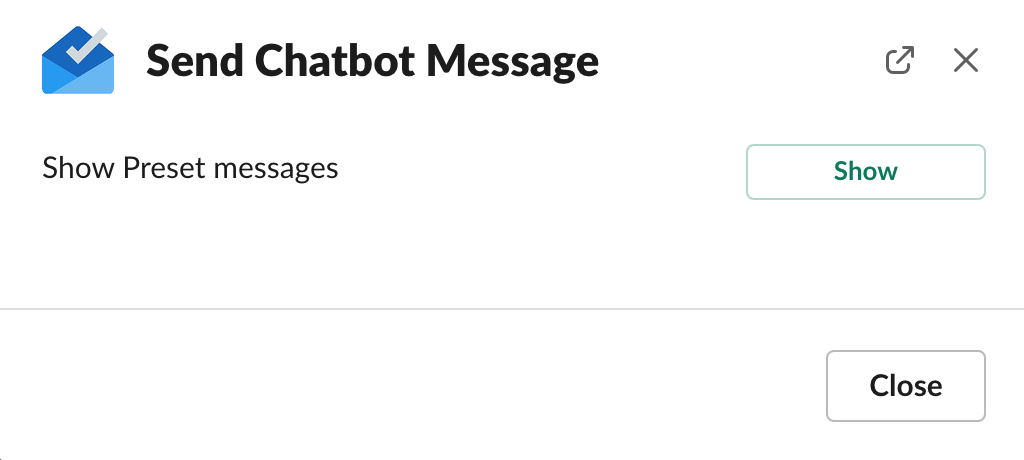
Task: Click the external link arrow icon in header
Action: pyautogui.click(x=899, y=60)
